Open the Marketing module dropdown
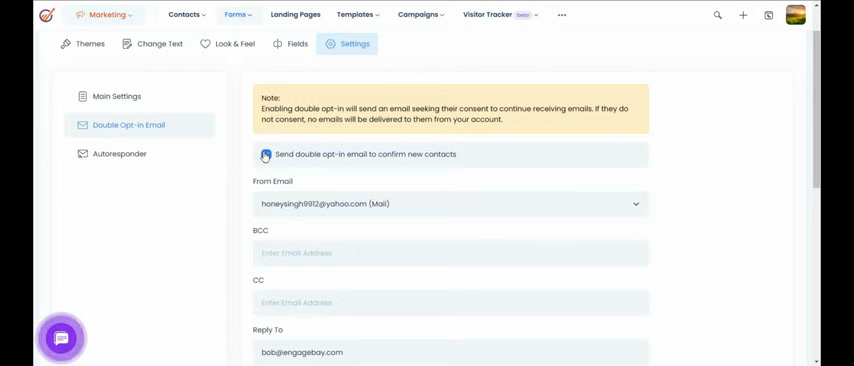Screen dimensions: 854x366 click(x=104, y=15)
